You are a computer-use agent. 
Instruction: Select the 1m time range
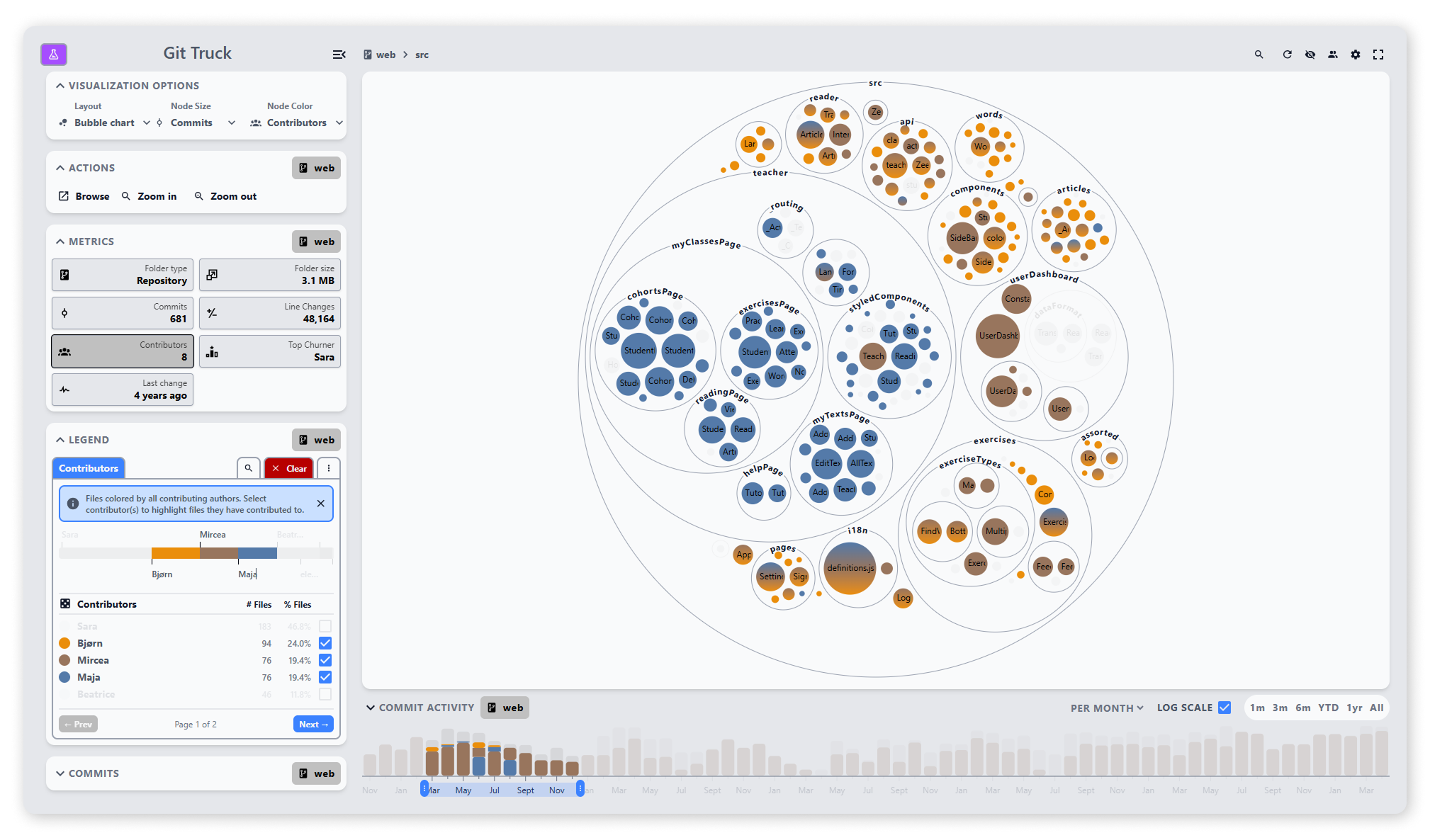[1257, 708]
